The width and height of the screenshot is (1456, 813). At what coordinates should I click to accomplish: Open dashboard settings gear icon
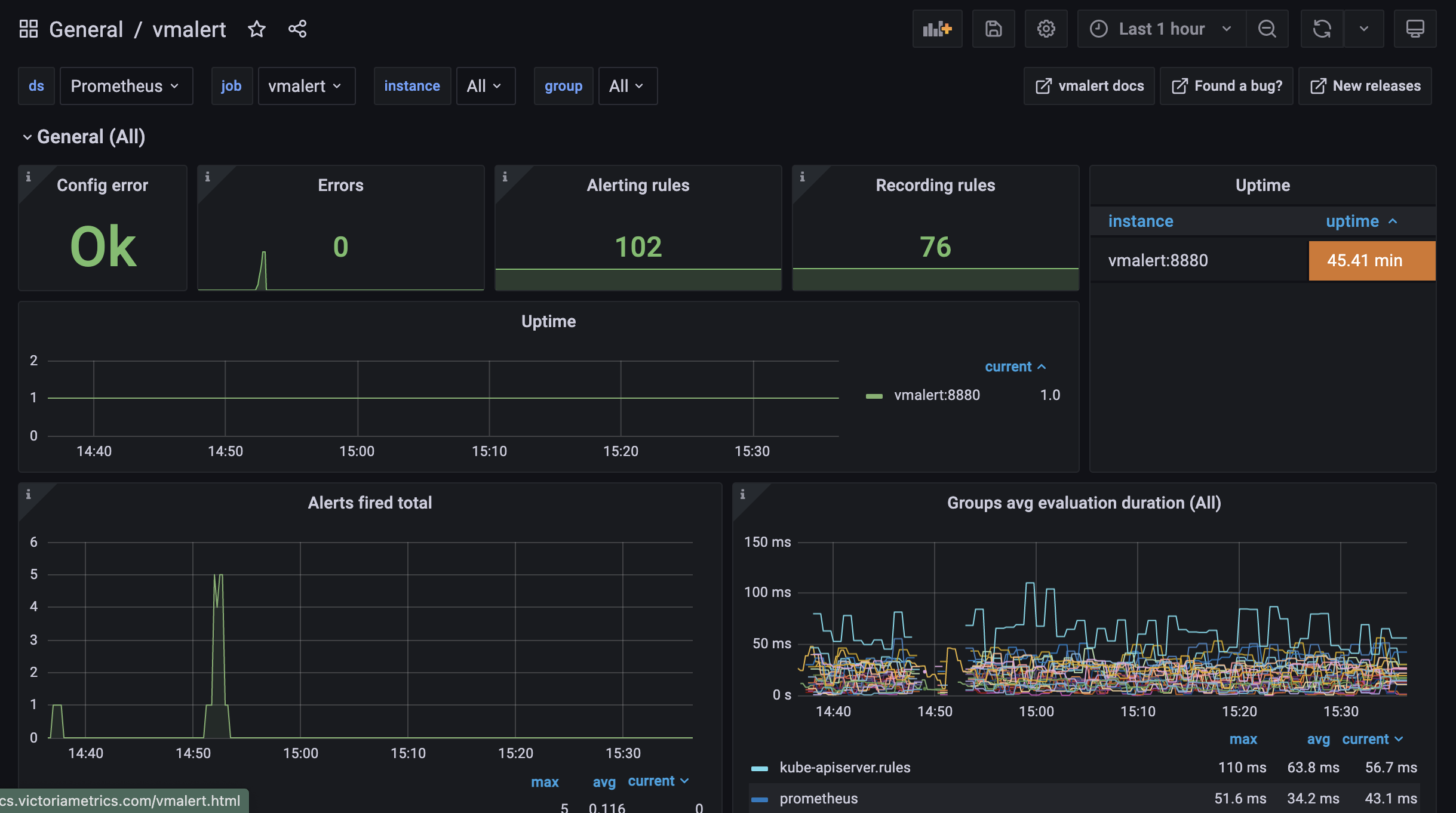pos(1046,29)
